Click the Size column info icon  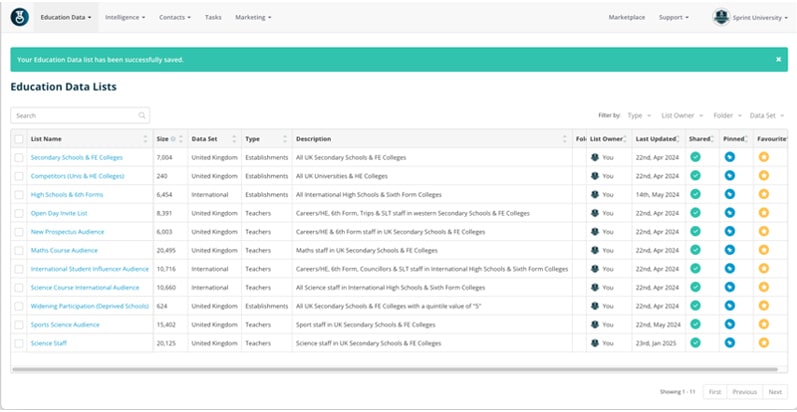[173, 139]
